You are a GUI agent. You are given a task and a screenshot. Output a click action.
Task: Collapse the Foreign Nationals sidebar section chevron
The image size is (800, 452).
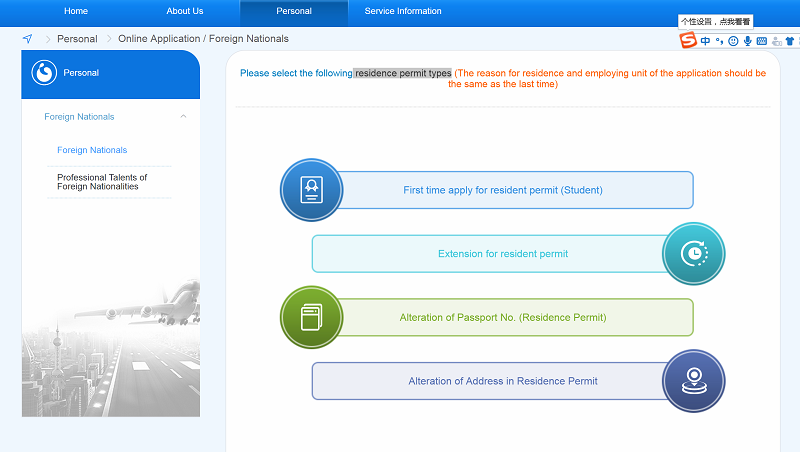coord(183,116)
